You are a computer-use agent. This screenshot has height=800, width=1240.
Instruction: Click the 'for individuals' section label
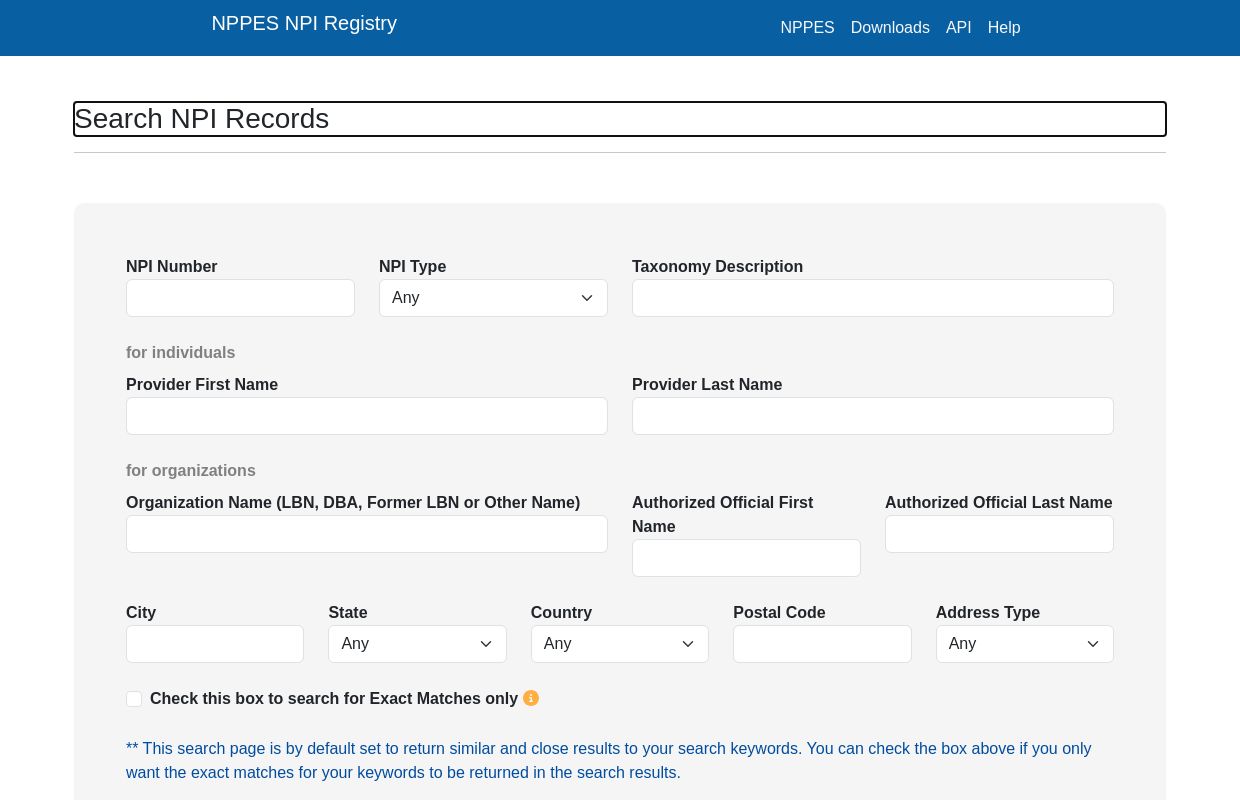pyautogui.click(x=181, y=353)
